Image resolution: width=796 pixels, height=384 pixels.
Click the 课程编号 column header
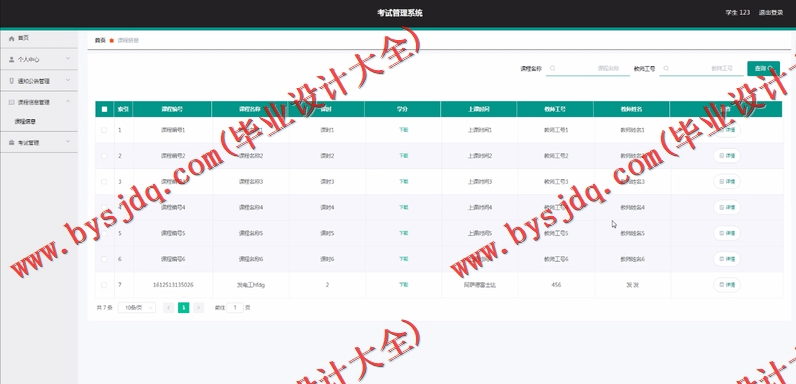point(172,109)
